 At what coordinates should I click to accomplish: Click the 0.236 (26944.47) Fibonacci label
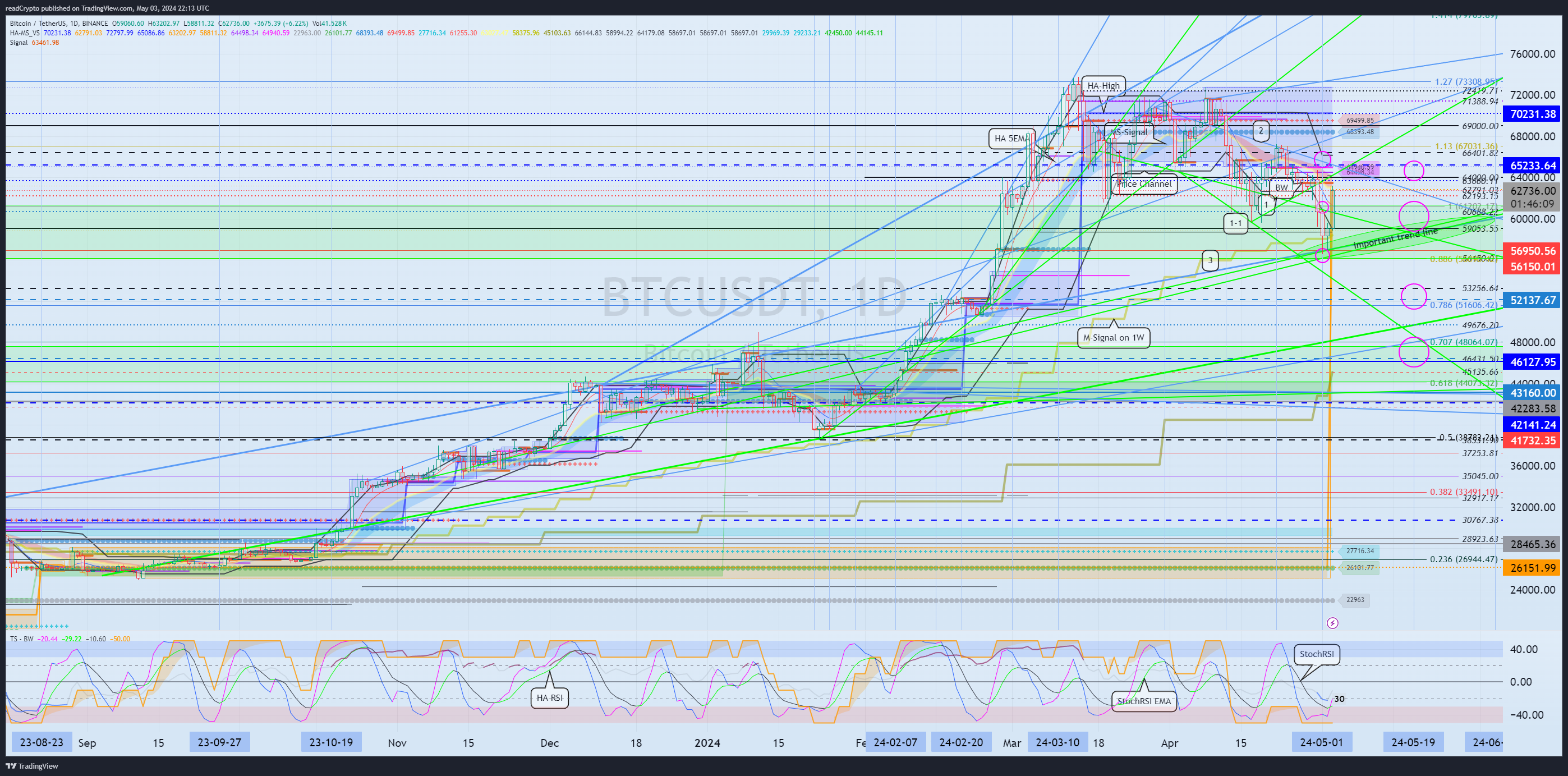1464,559
